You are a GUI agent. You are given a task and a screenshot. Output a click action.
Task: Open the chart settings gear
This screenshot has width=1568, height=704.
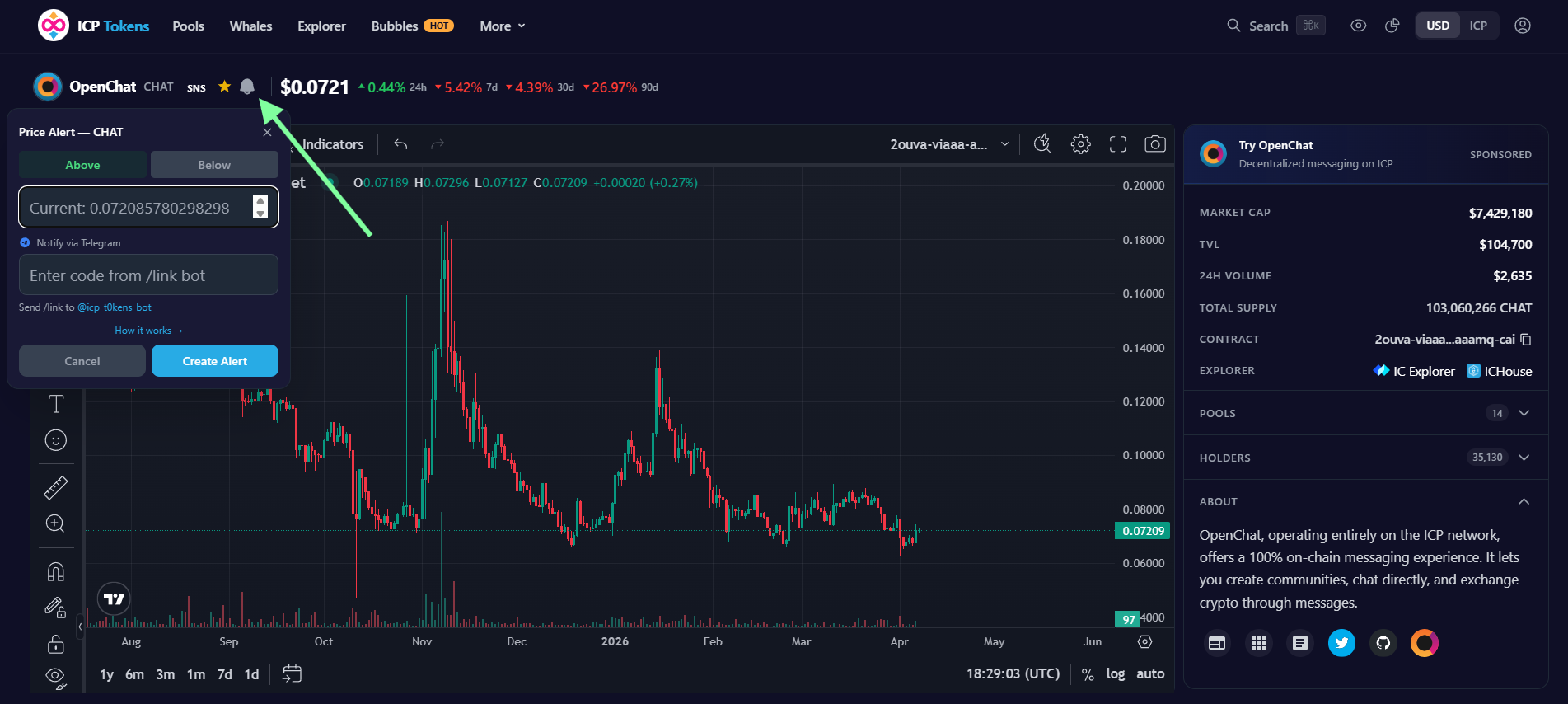pyautogui.click(x=1080, y=144)
